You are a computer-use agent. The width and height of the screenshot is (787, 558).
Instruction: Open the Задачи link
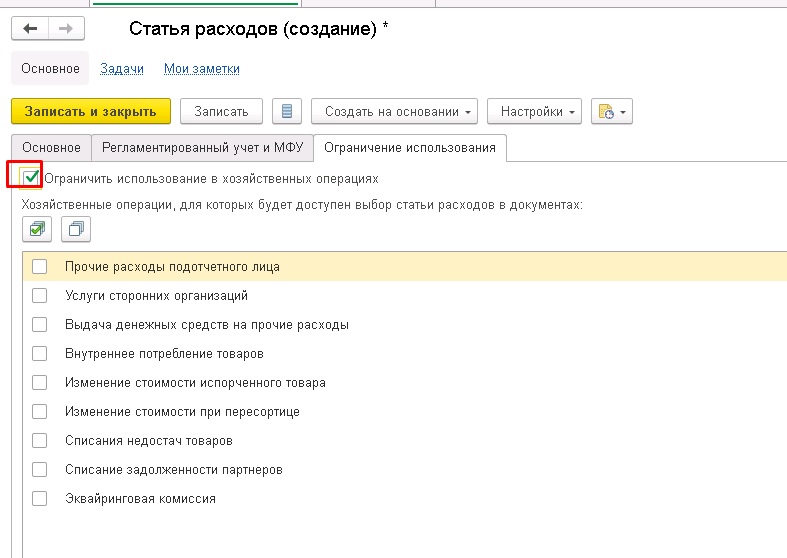(x=122, y=68)
